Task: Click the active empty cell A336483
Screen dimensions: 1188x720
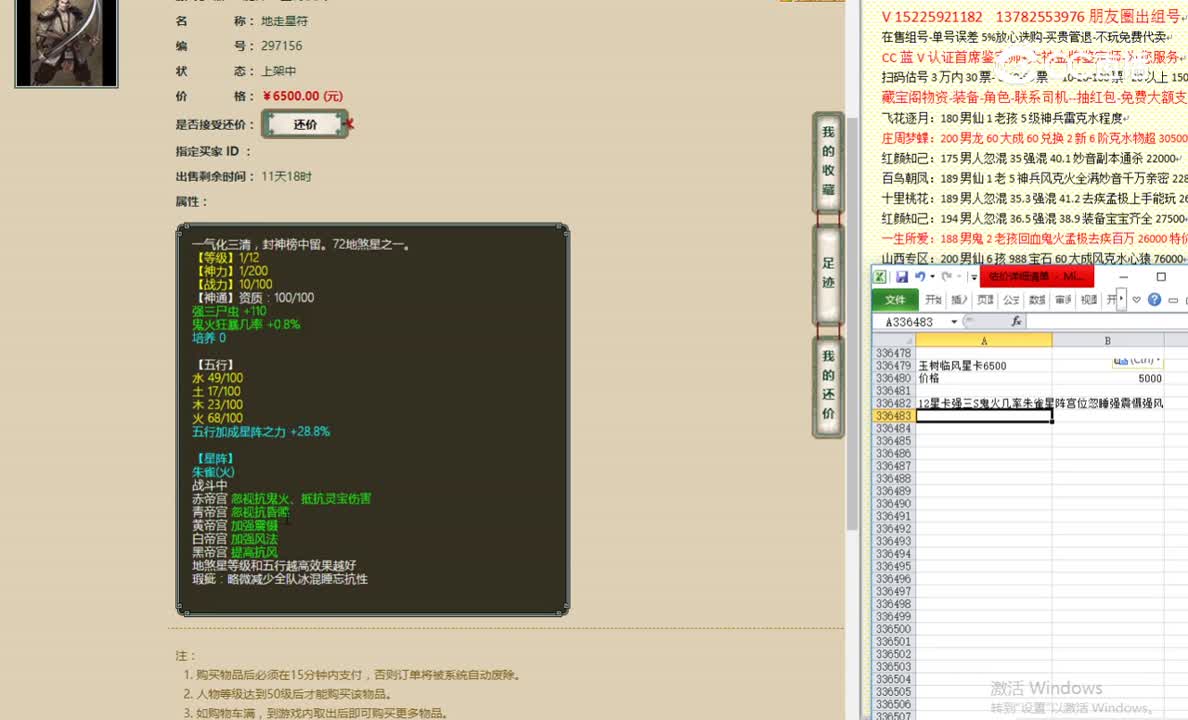Action: click(983, 415)
